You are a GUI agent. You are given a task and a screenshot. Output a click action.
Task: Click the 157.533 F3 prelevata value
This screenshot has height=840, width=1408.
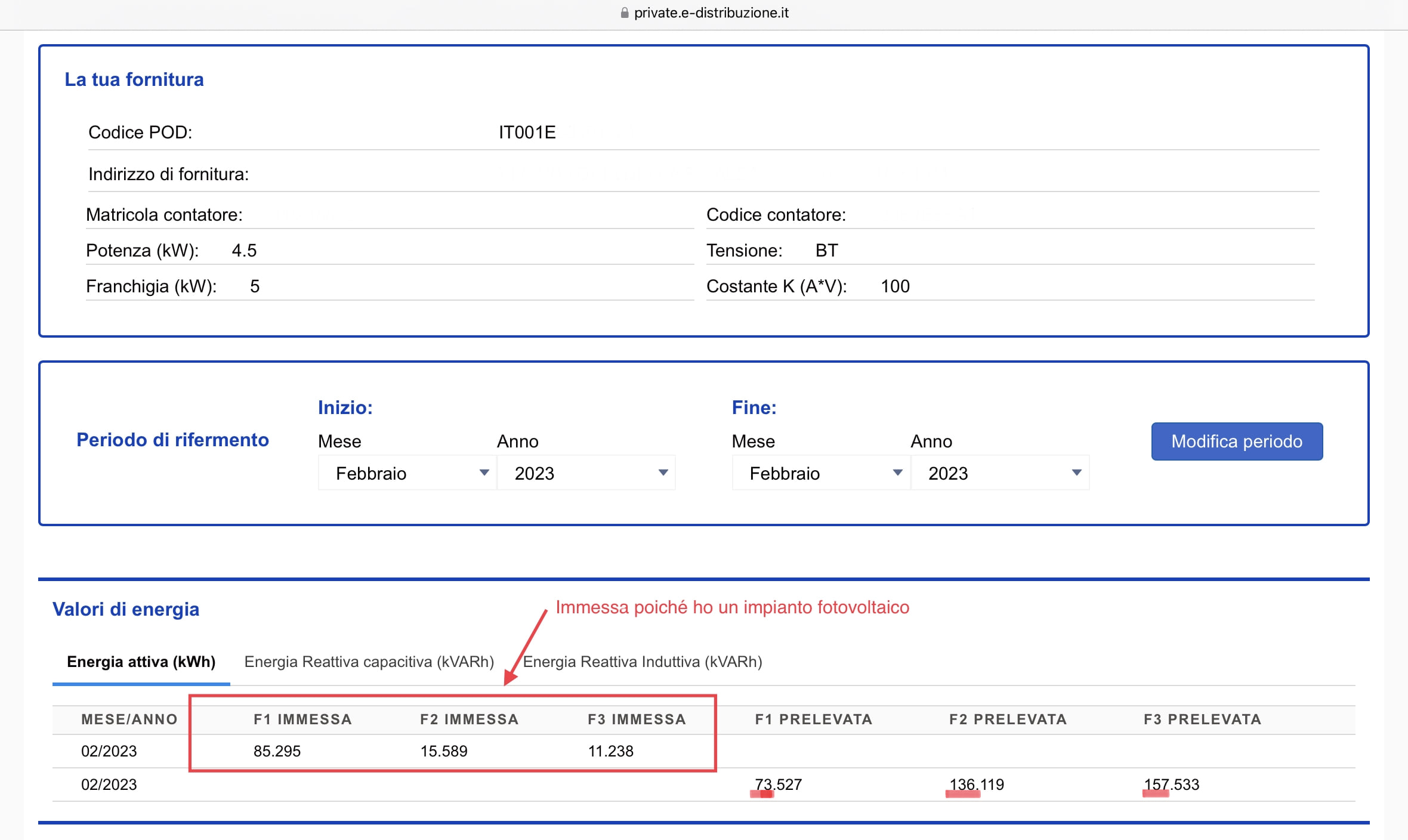coord(1171,785)
